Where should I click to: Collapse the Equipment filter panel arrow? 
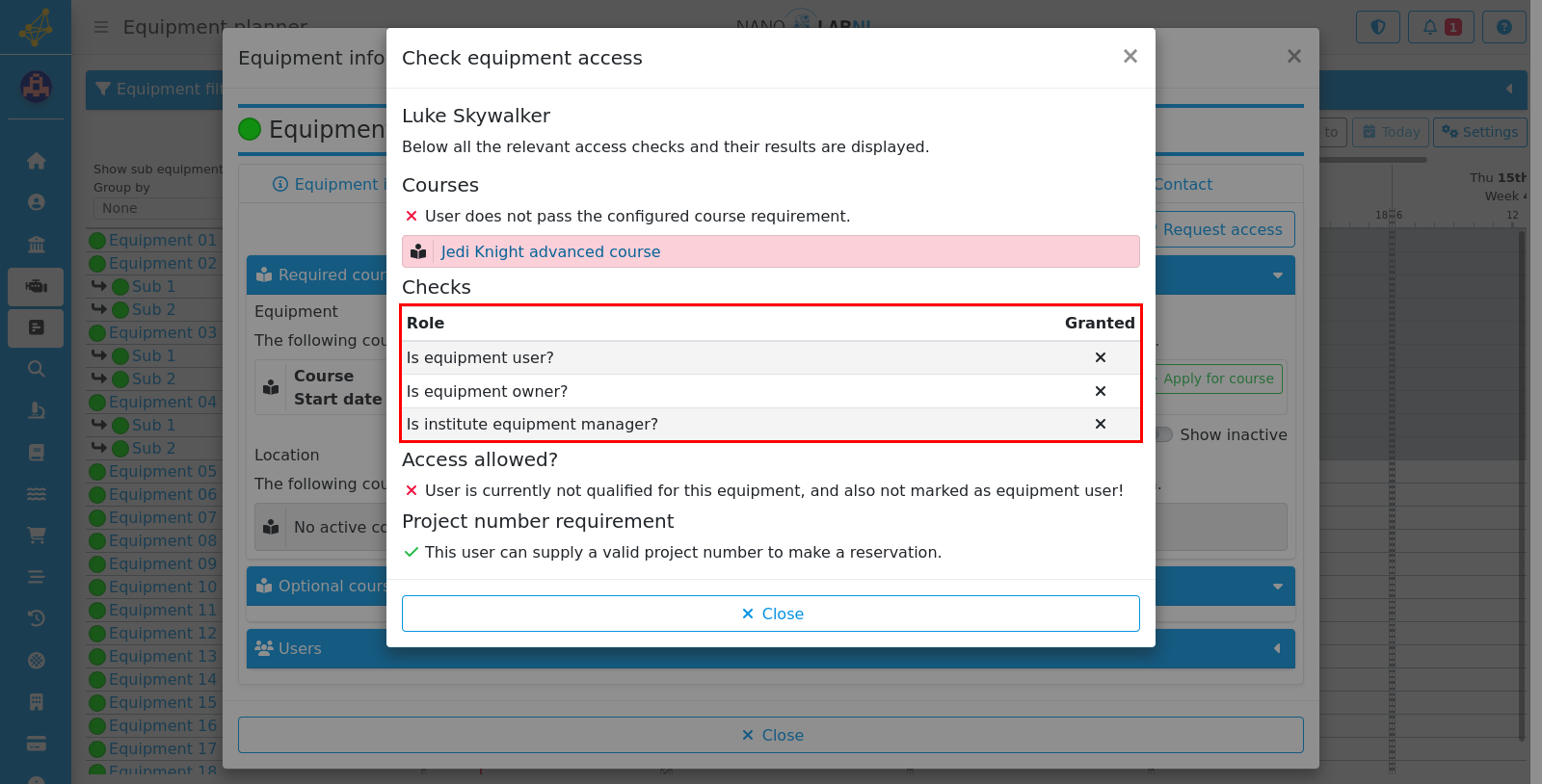1509,89
